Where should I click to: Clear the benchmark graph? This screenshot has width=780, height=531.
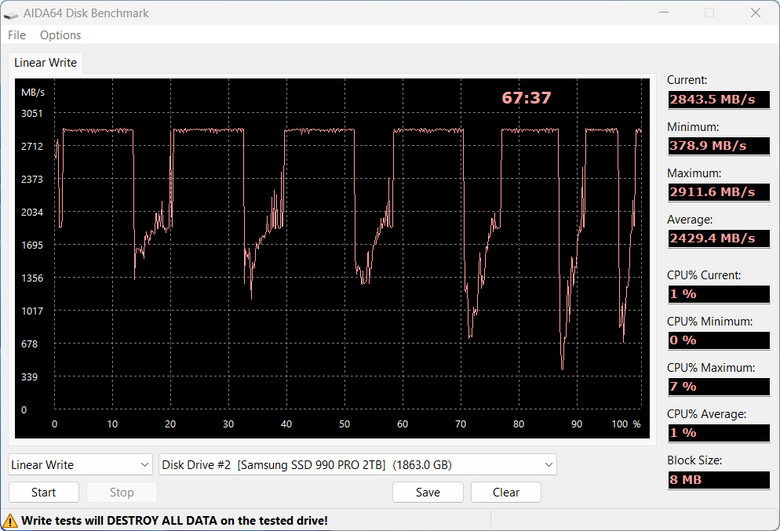(x=506, y=492)
